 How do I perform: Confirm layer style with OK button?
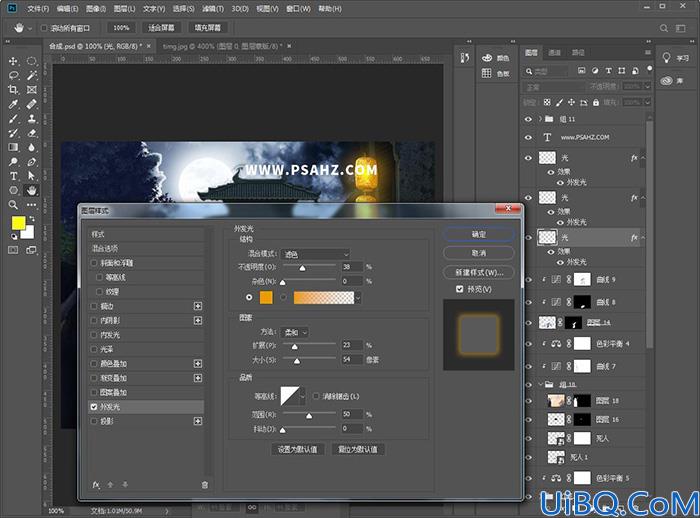(479, 234)
